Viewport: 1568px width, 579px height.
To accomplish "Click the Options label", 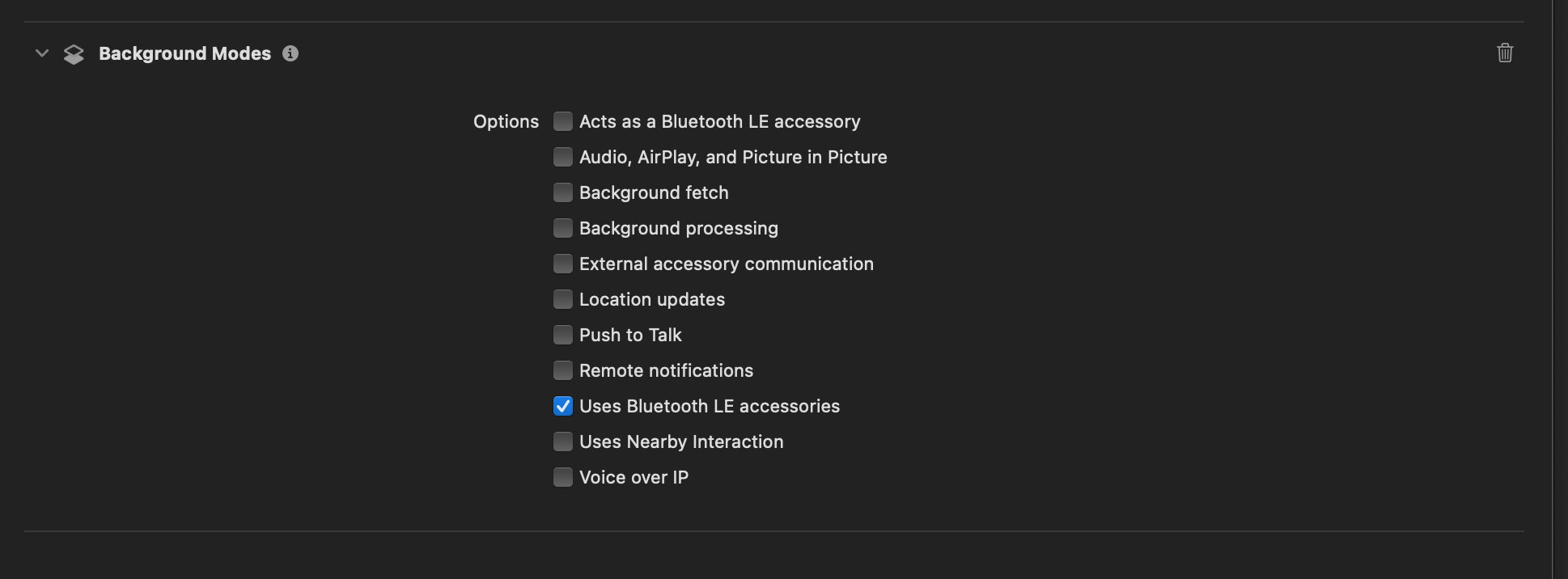I will click(x=506, y=121).
